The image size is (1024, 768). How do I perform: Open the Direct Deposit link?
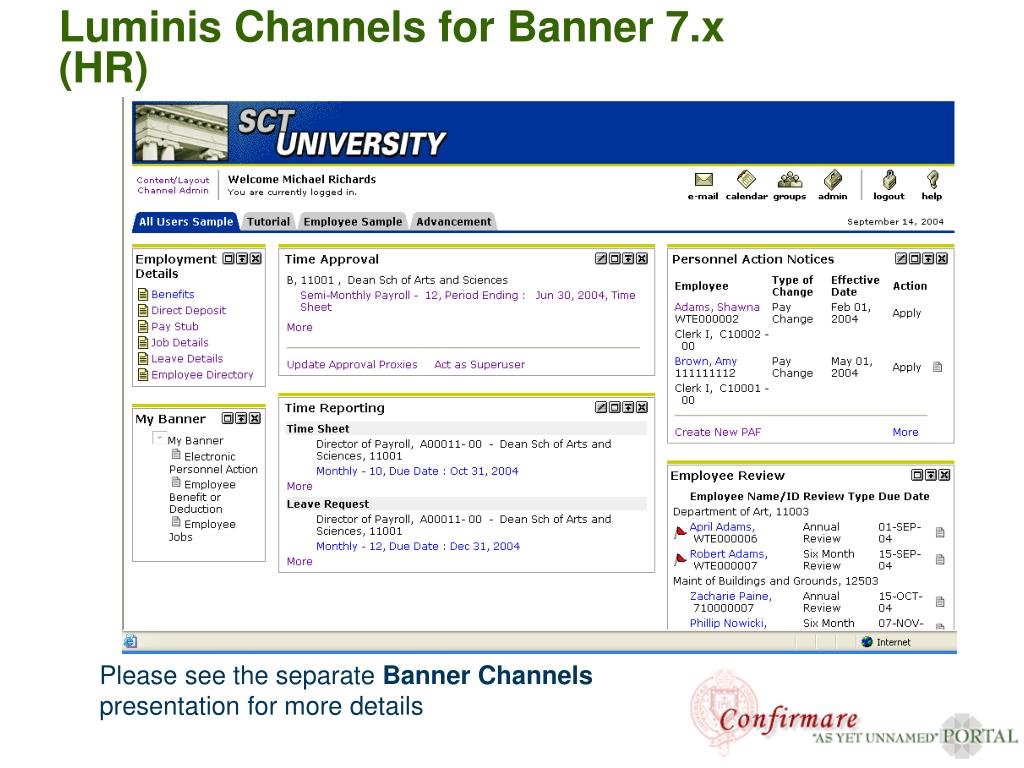(x=189, y=311)
